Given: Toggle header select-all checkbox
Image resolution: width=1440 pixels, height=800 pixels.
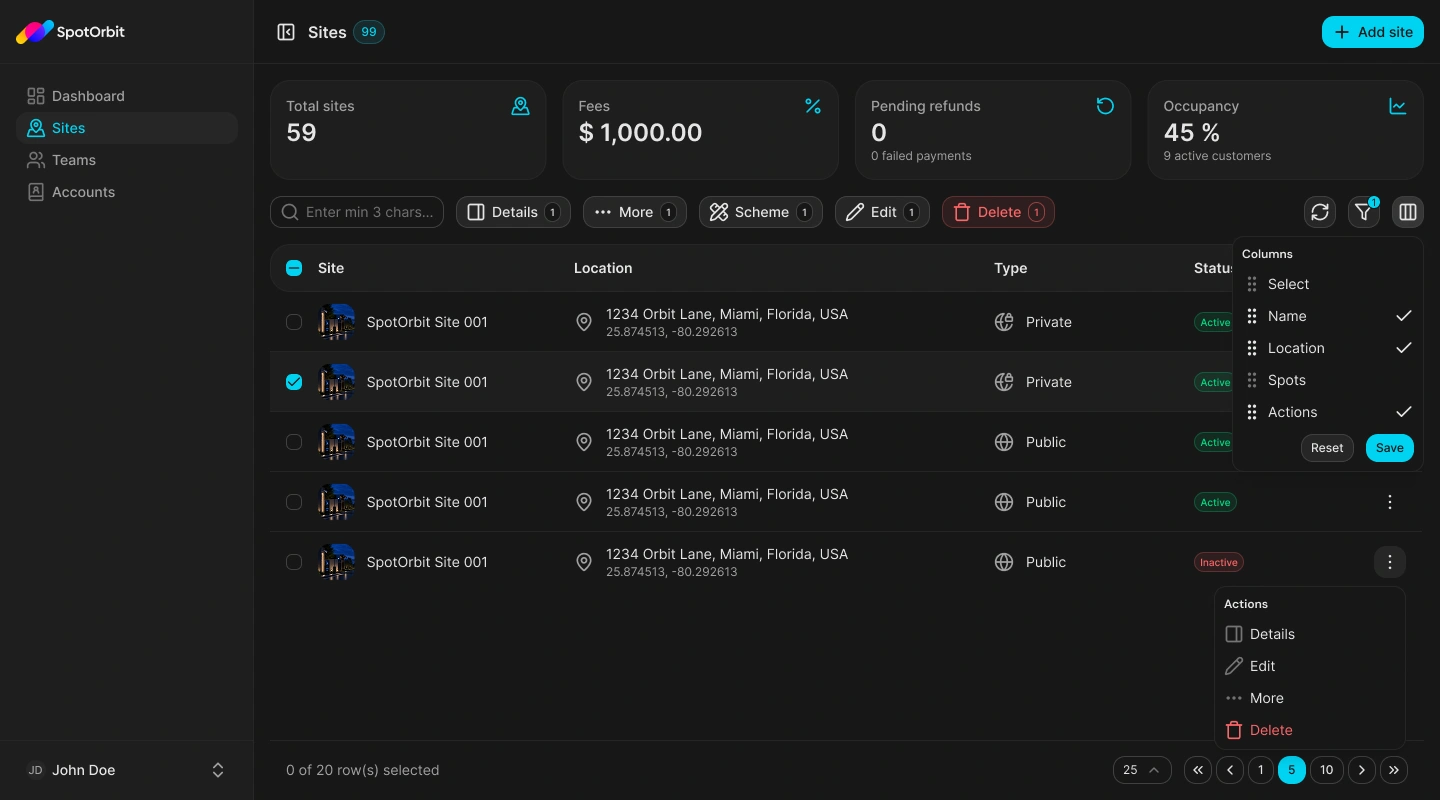Looking at the screenshot, I should point(294,268).
